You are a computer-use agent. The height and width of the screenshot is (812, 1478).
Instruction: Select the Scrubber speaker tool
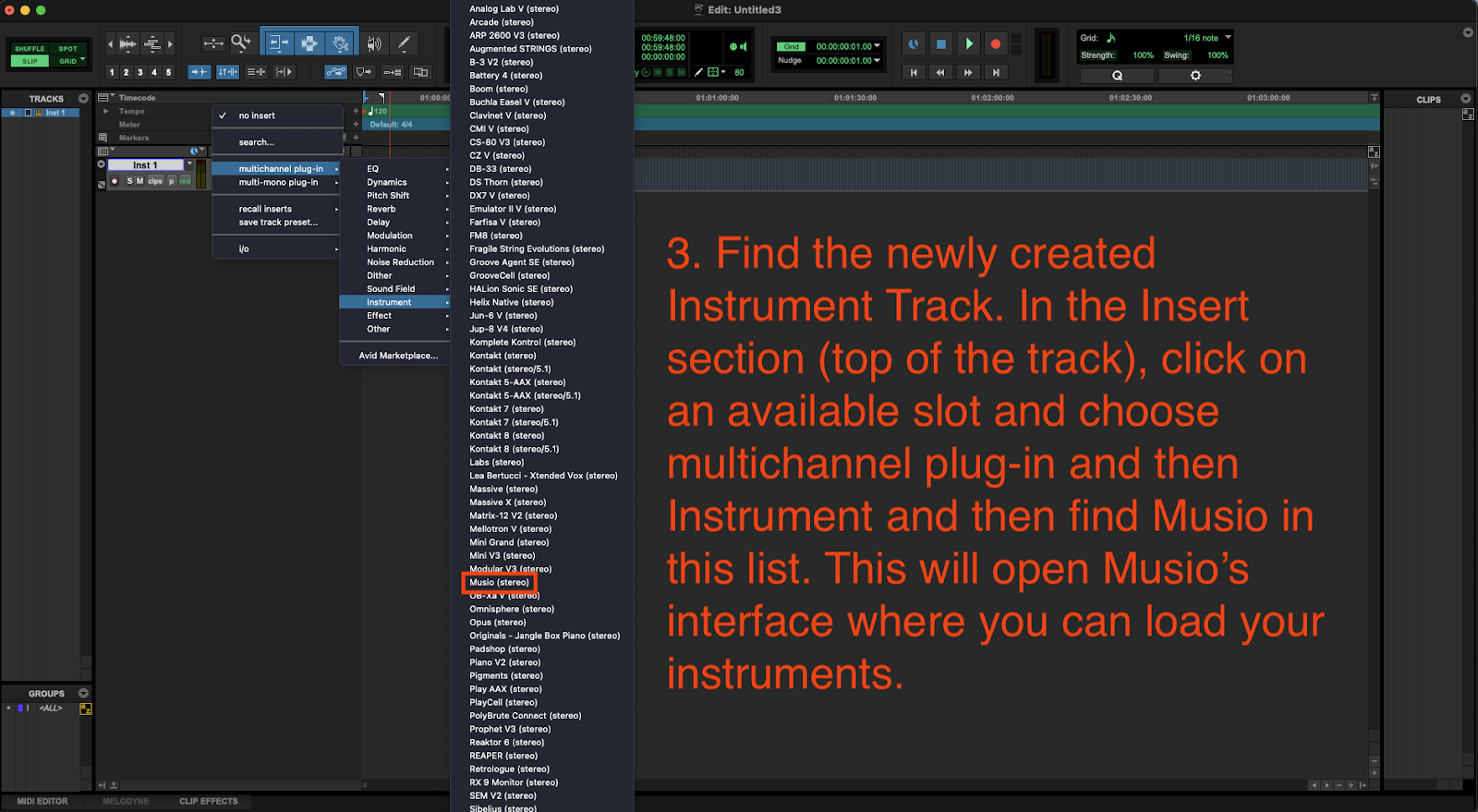373,43
